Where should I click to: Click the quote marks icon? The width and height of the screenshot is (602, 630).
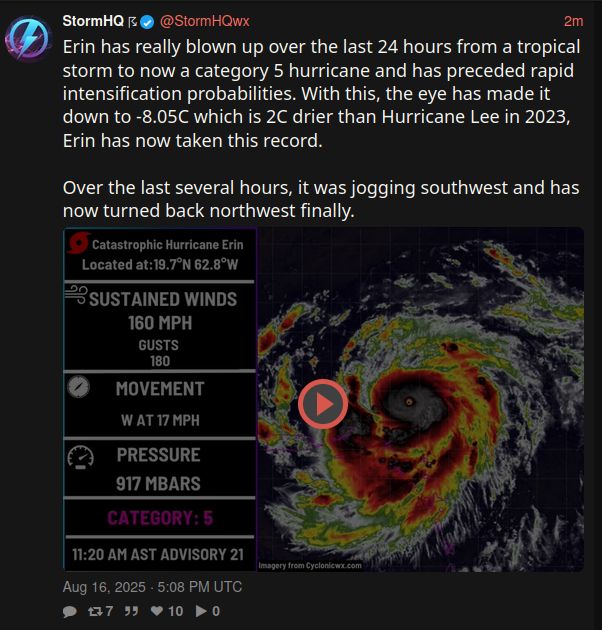click(x=131, y=611)
